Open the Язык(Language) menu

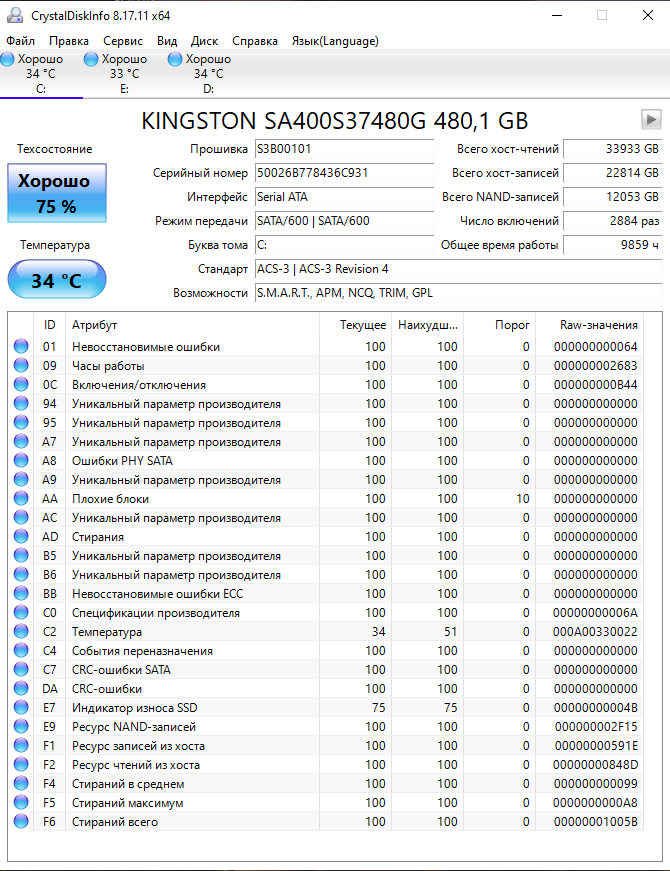334,41
